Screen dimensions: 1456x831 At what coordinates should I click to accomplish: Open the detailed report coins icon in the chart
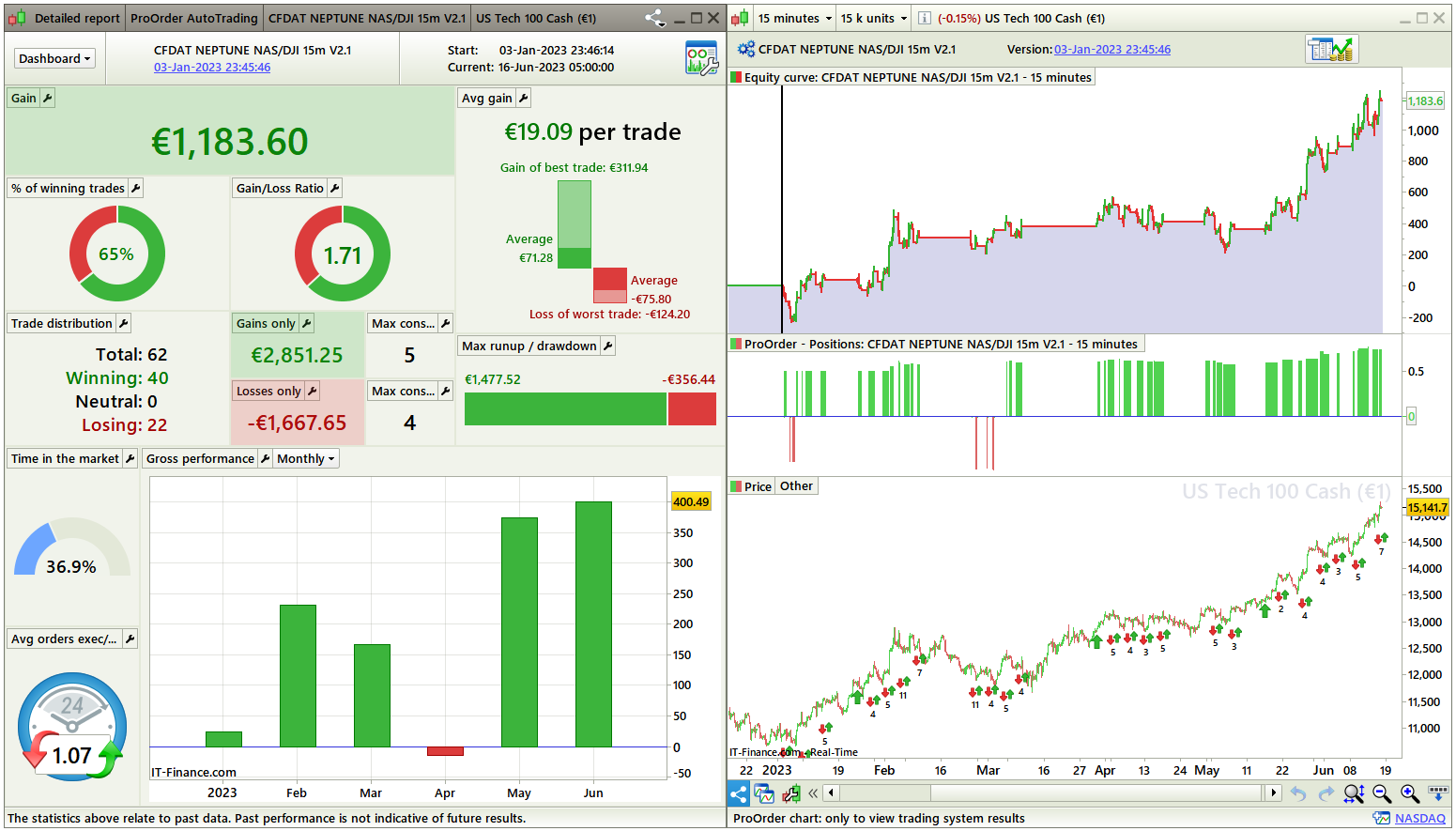click(x=1332, y=49)
